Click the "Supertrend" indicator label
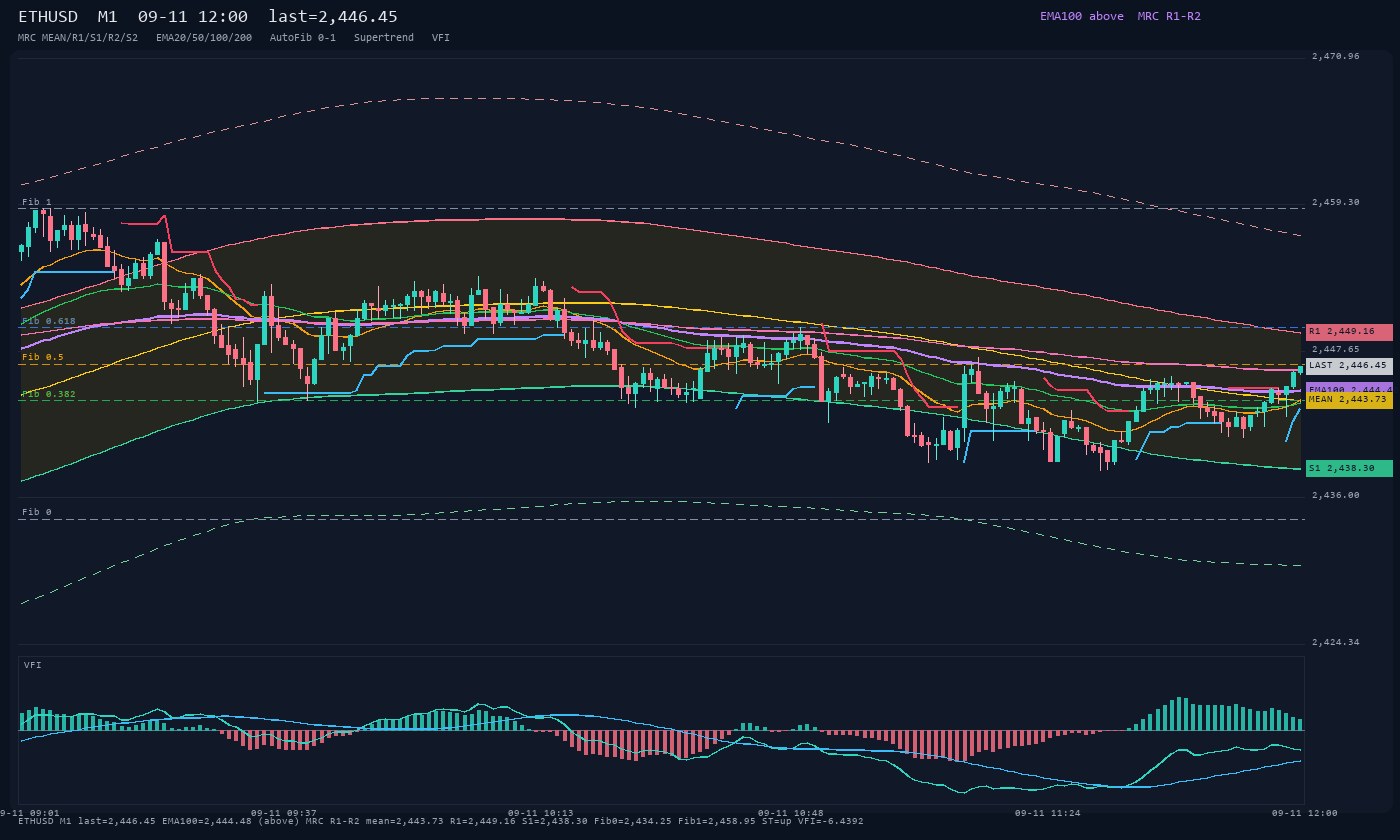This screenshot has width=1400, height=840. click(x=384, y=38)
